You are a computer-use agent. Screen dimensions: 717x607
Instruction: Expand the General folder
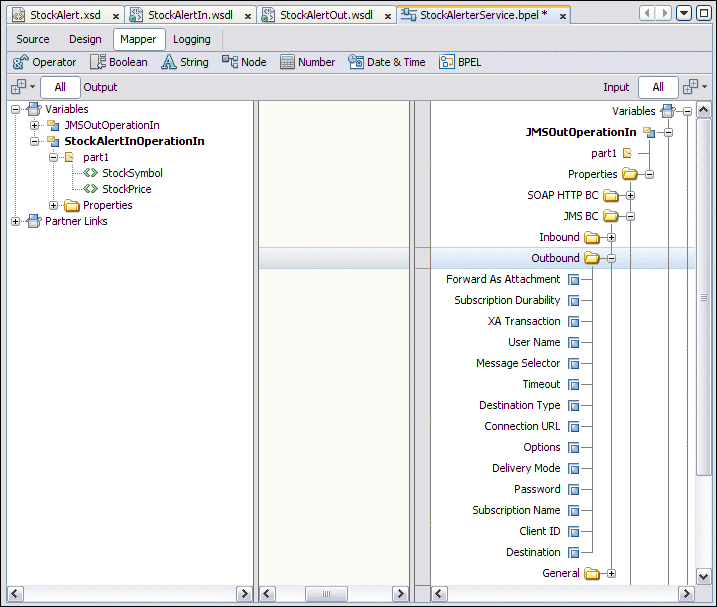point(611,573)
